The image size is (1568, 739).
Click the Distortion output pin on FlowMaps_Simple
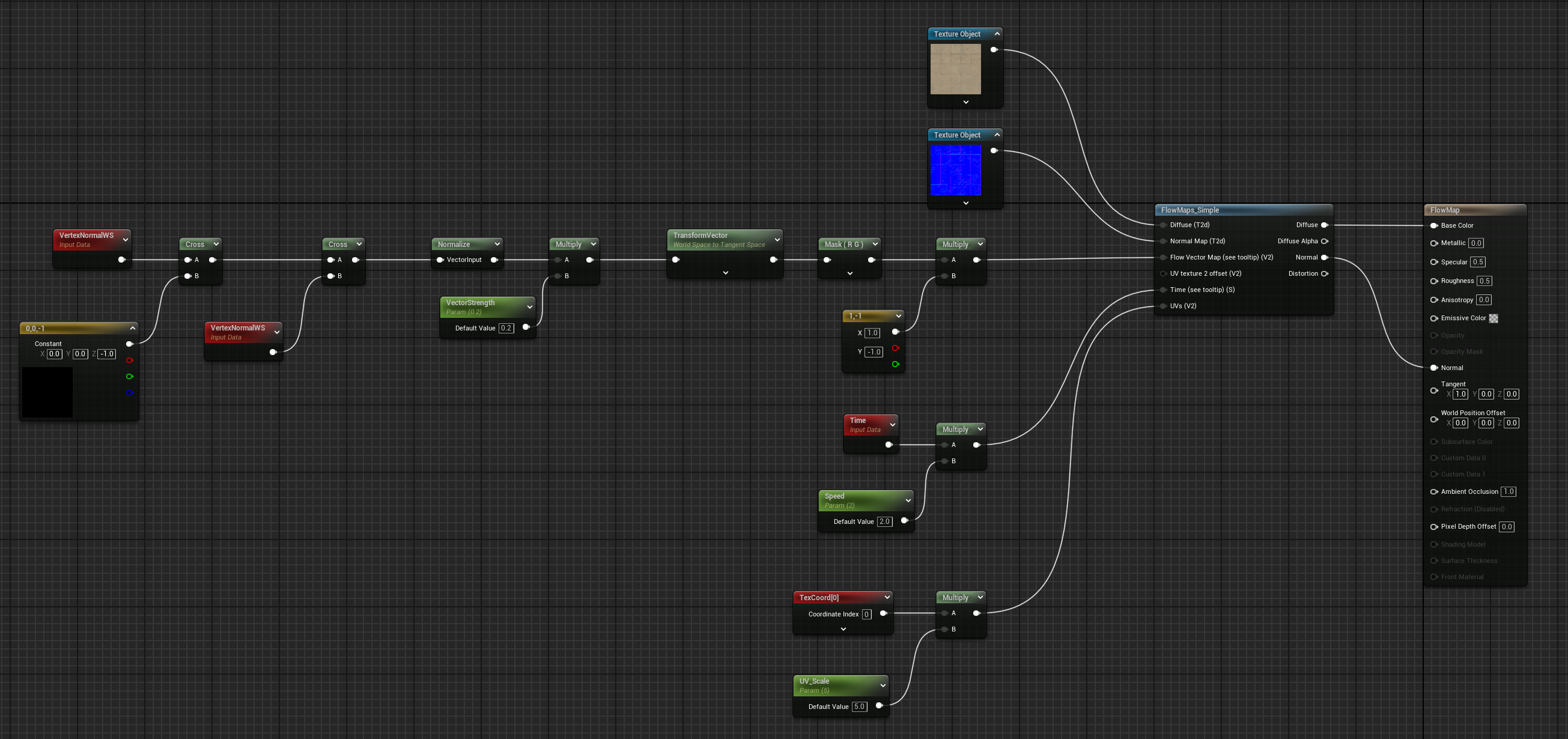(x=1324, y=274)
